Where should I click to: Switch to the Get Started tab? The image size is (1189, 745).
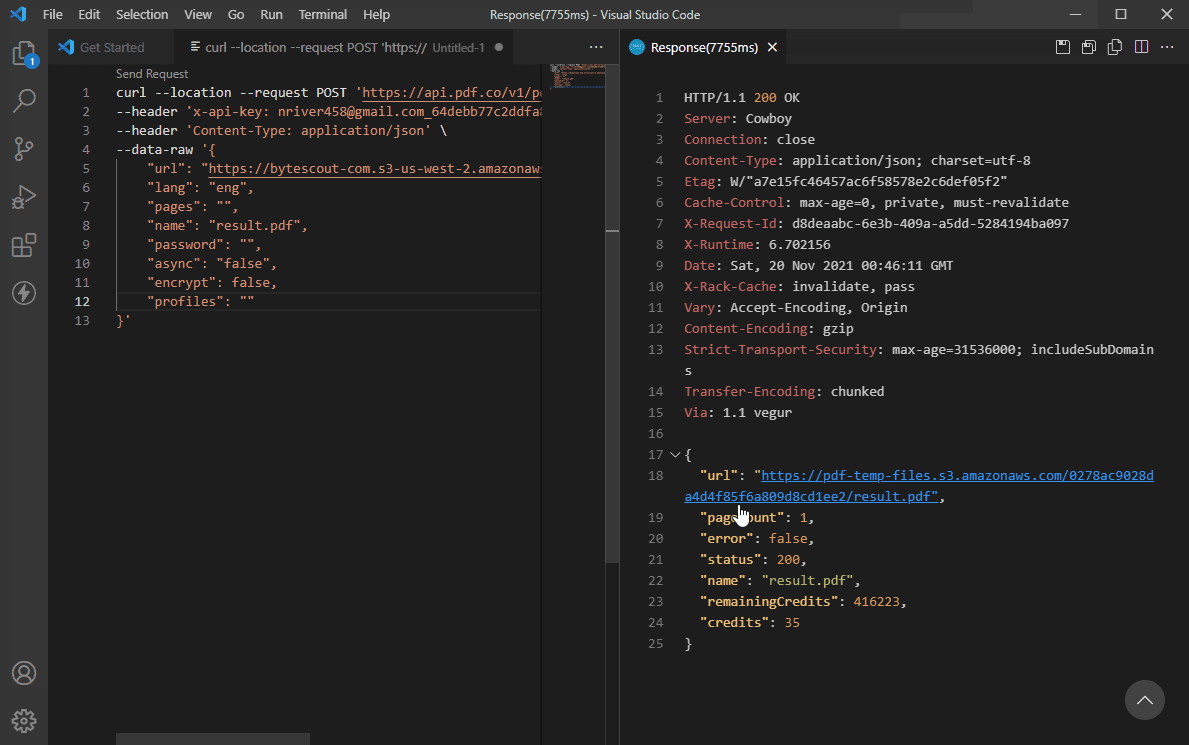tap(111, 47)
